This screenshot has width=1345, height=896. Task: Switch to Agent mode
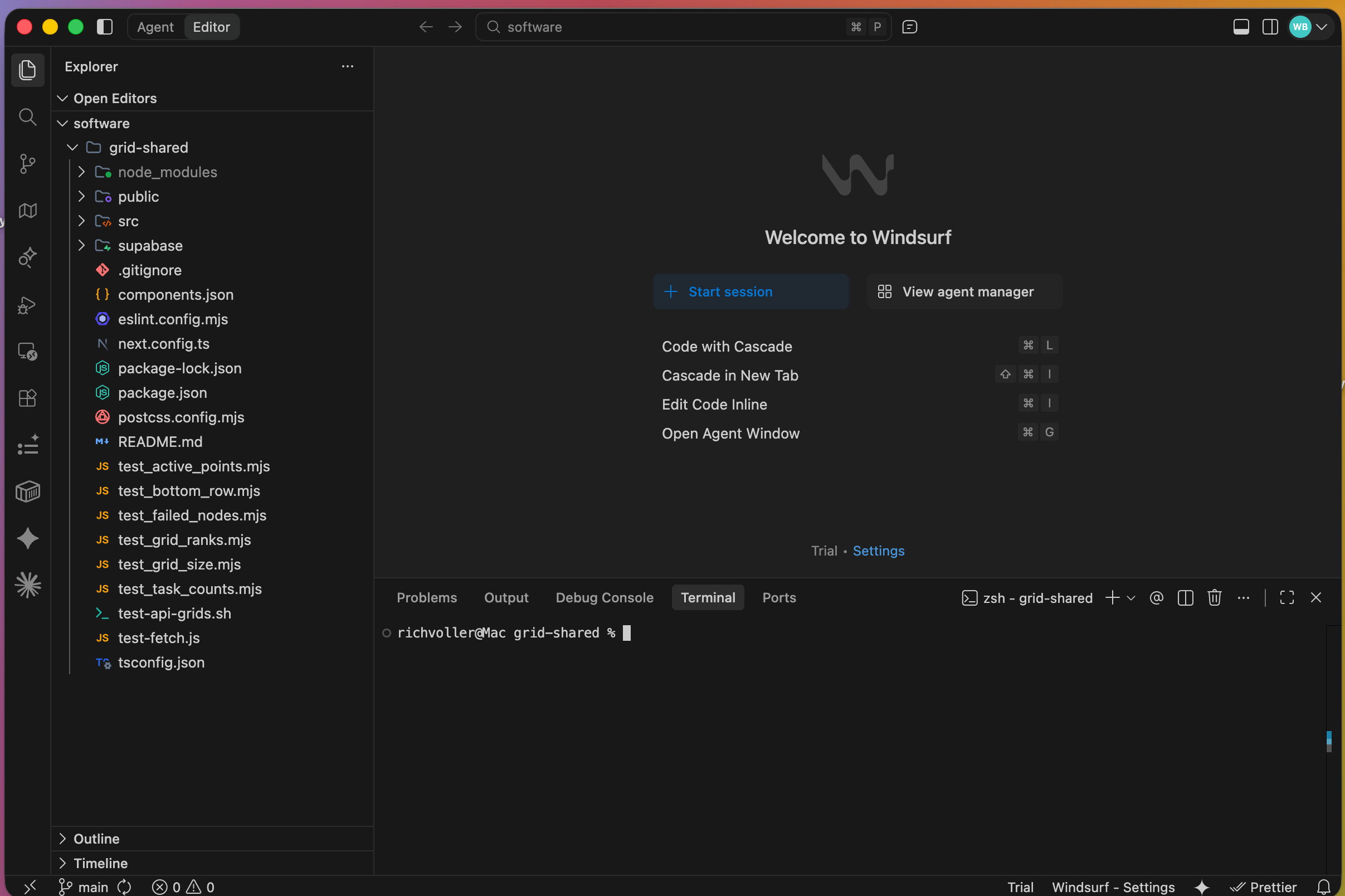(x=155, y=27)
